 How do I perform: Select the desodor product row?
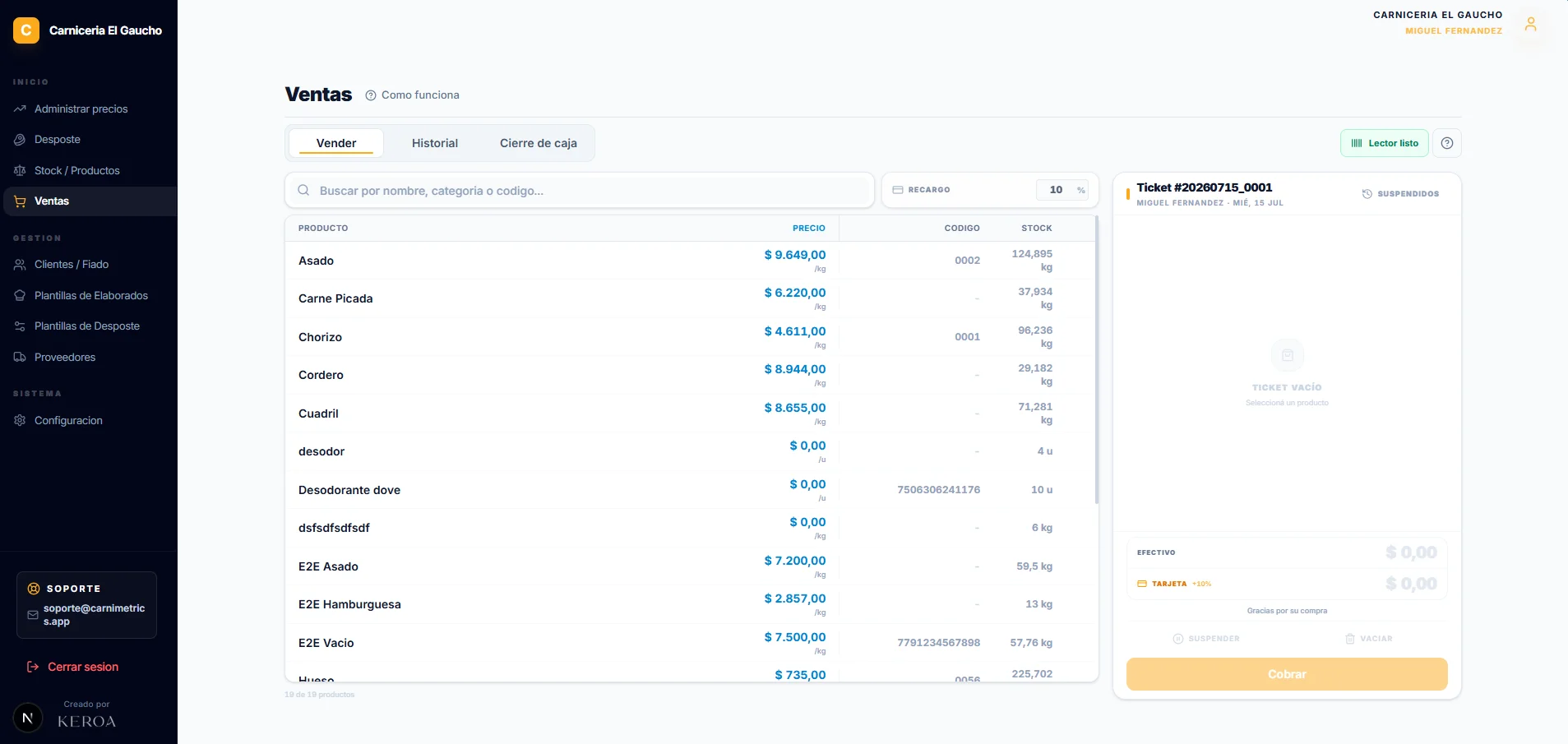pos(690,451)
